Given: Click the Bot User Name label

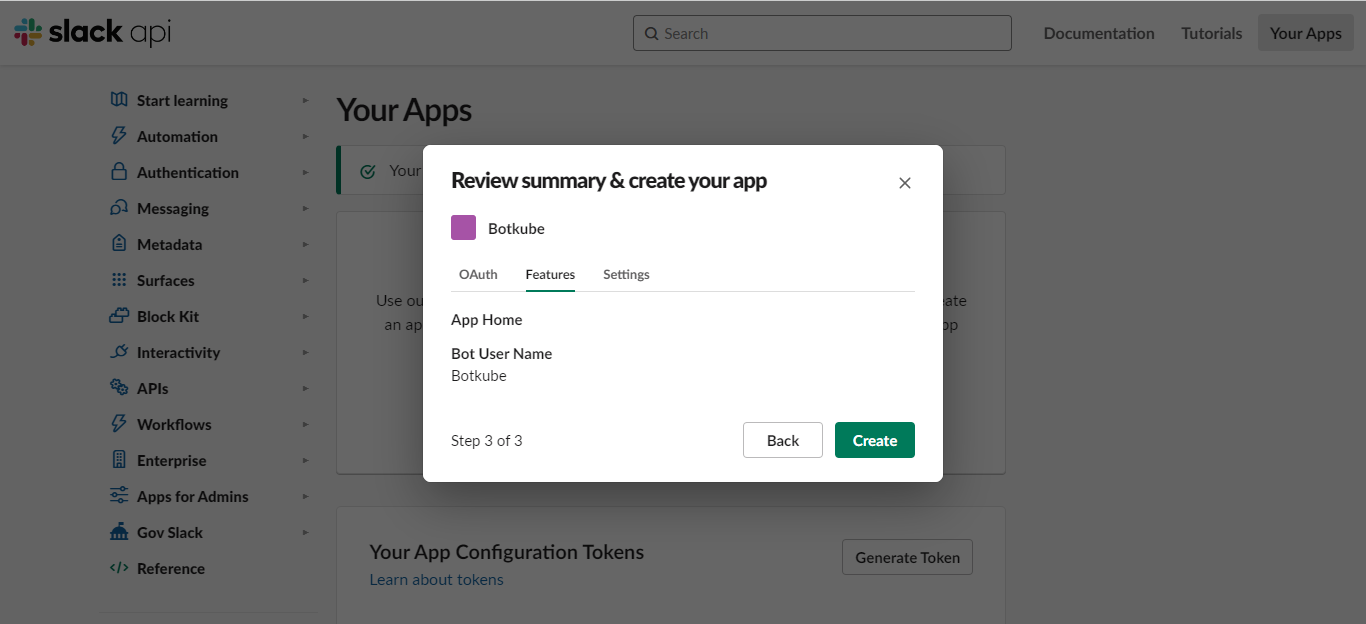Looking at the screenshot, I should (x=501, y=353).
